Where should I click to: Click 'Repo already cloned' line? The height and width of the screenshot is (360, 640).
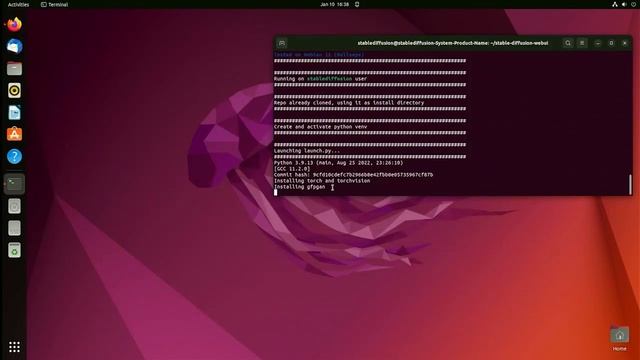pyautogui.click(x=349, y=103)
